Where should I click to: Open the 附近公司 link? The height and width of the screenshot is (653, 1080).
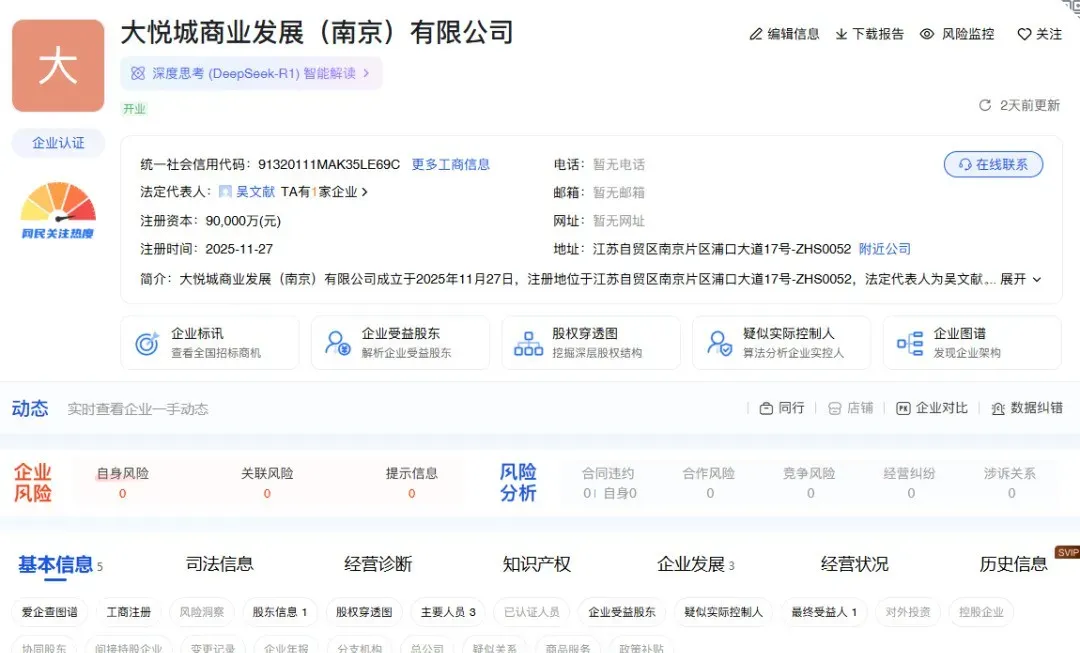(885, 249)
